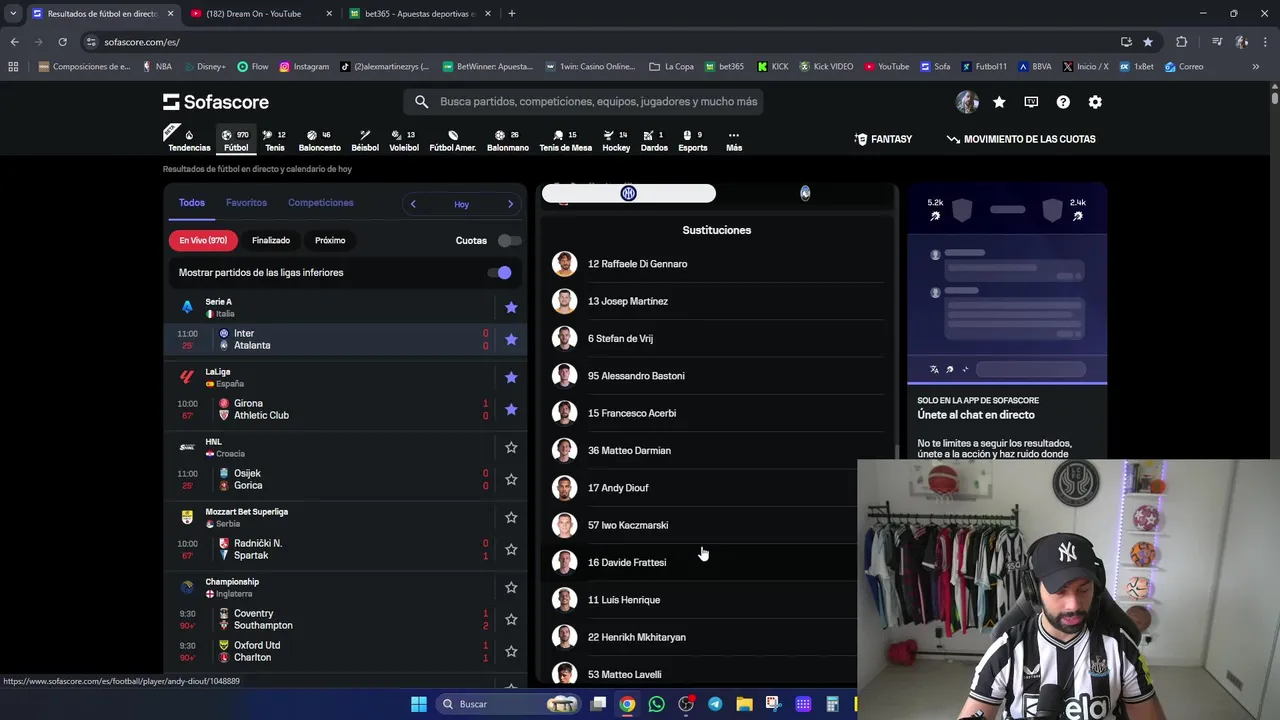Open the Tendencias section

click(x=189, y=140)
